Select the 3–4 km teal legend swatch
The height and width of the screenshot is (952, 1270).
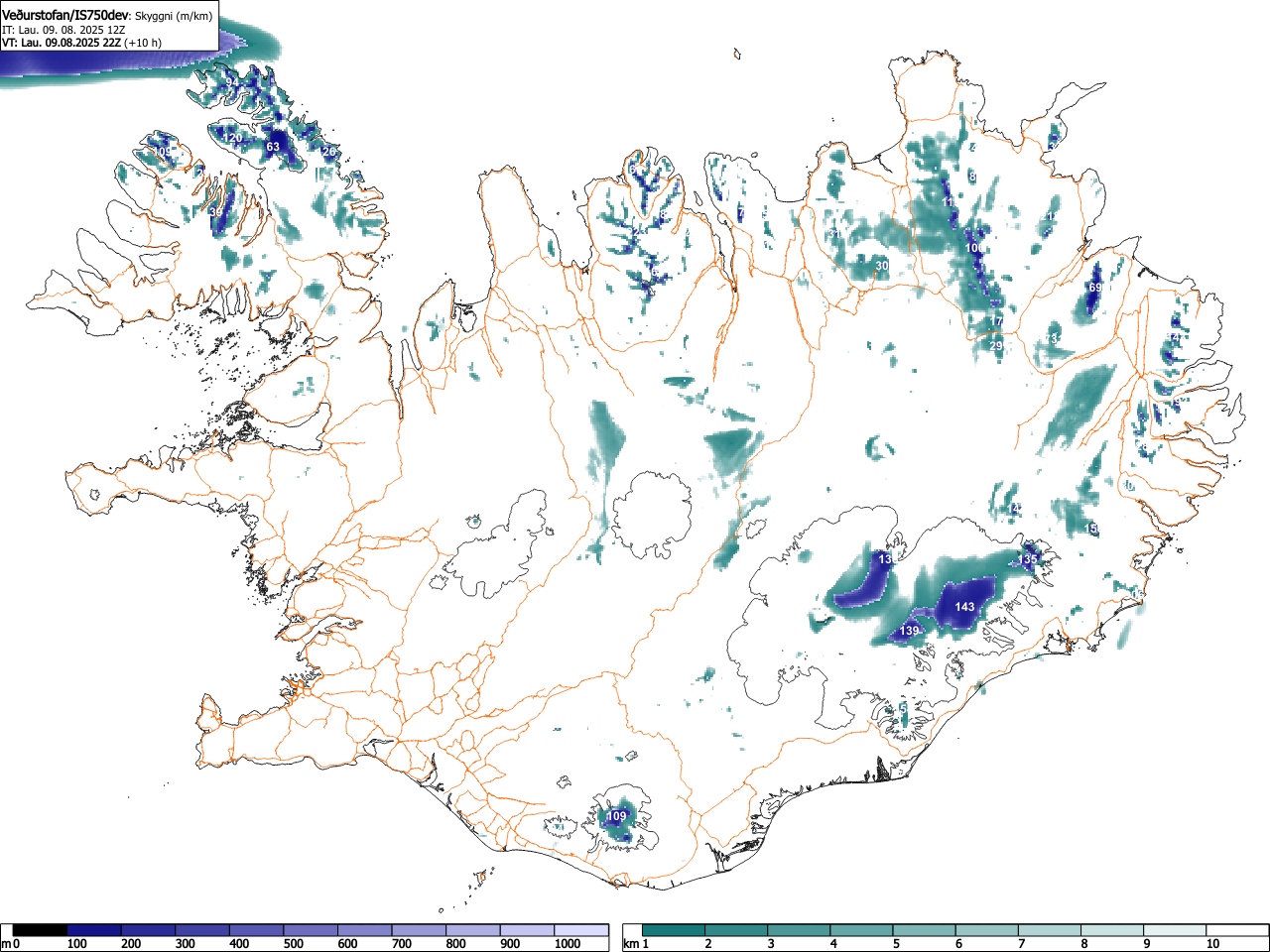click(800, 930)
